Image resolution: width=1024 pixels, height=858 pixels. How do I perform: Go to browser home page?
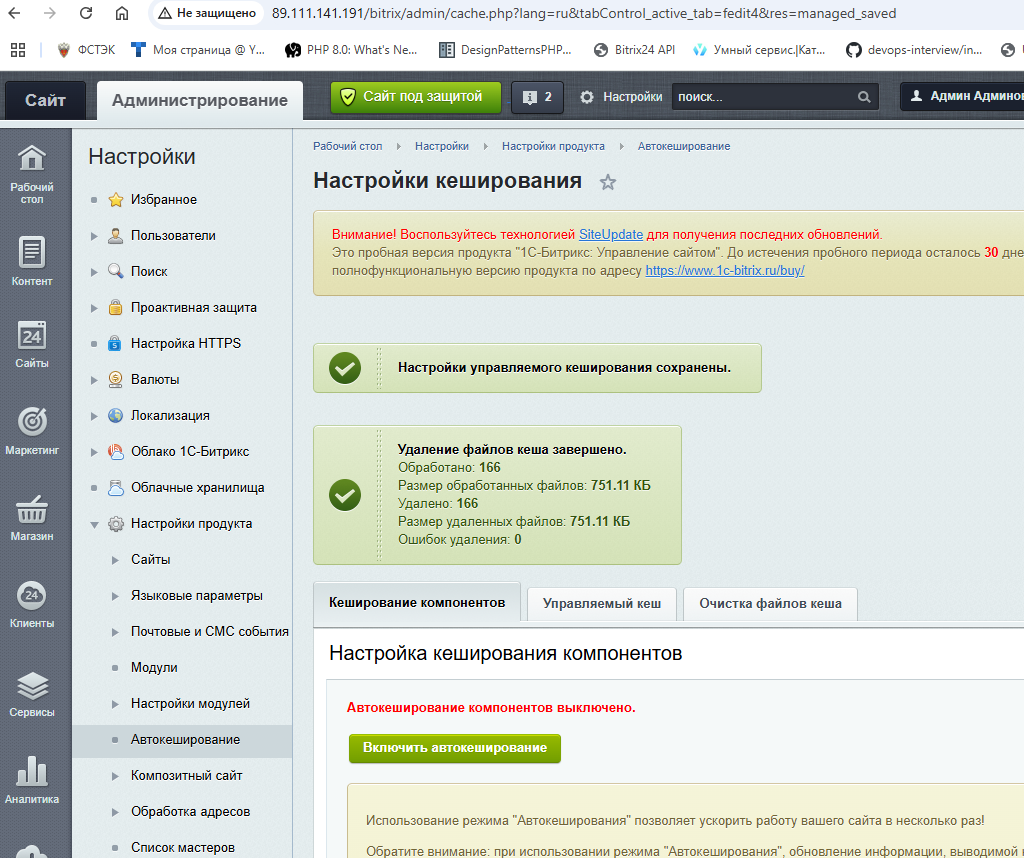point(121,13)
